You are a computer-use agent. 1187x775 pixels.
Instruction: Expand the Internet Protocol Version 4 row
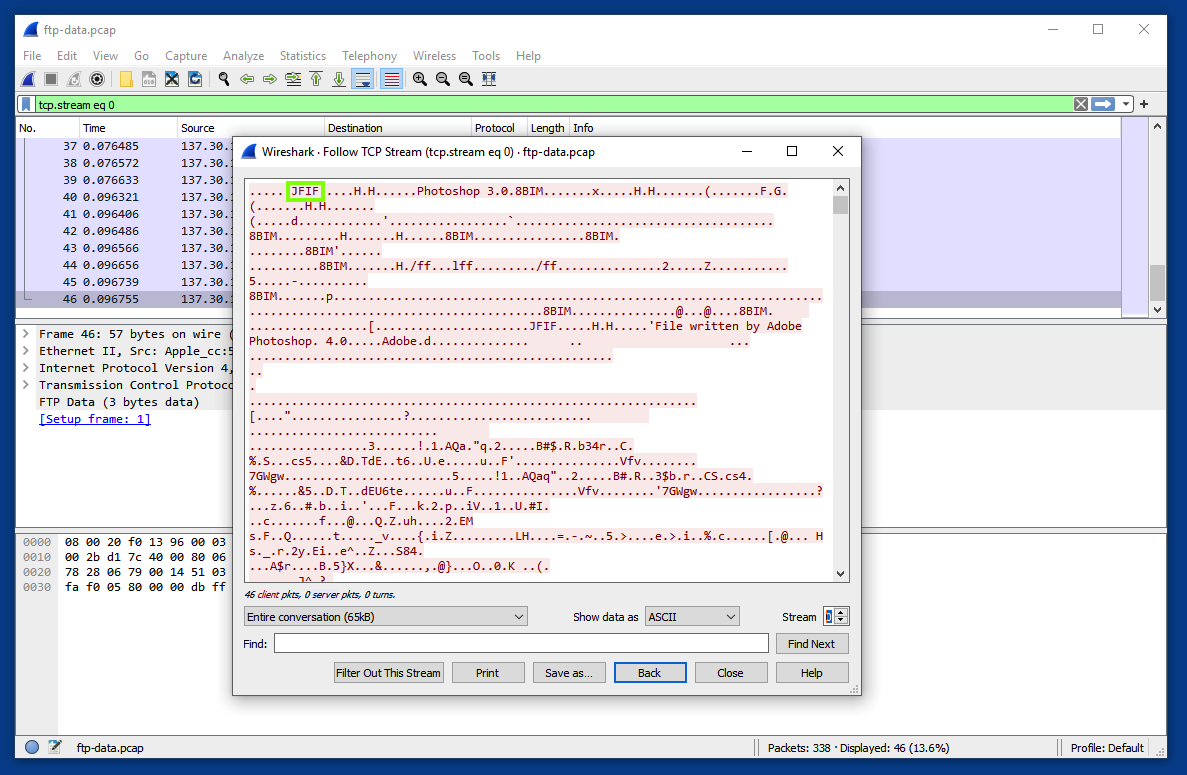26,368
